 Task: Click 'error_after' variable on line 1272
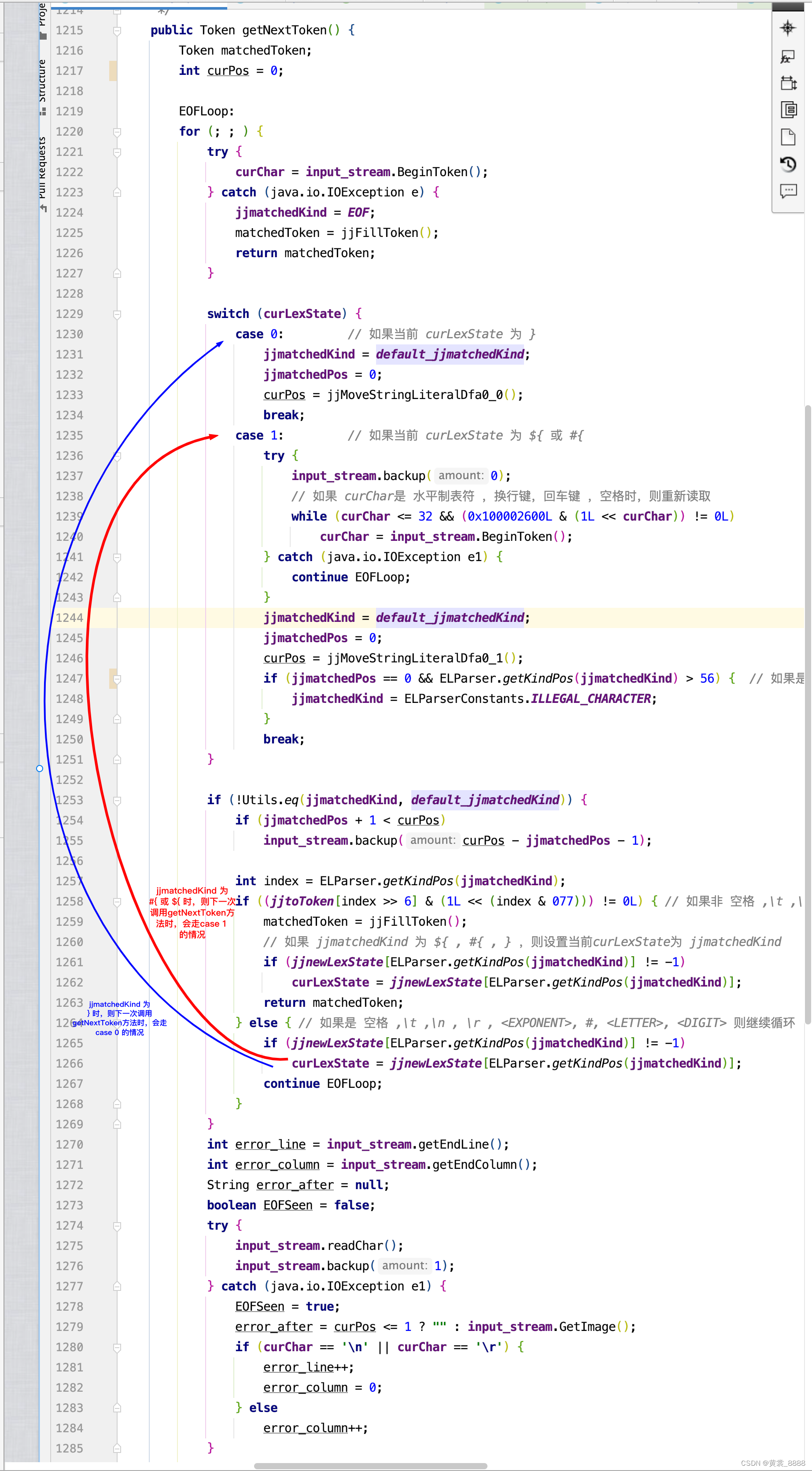pos(295,1185)
